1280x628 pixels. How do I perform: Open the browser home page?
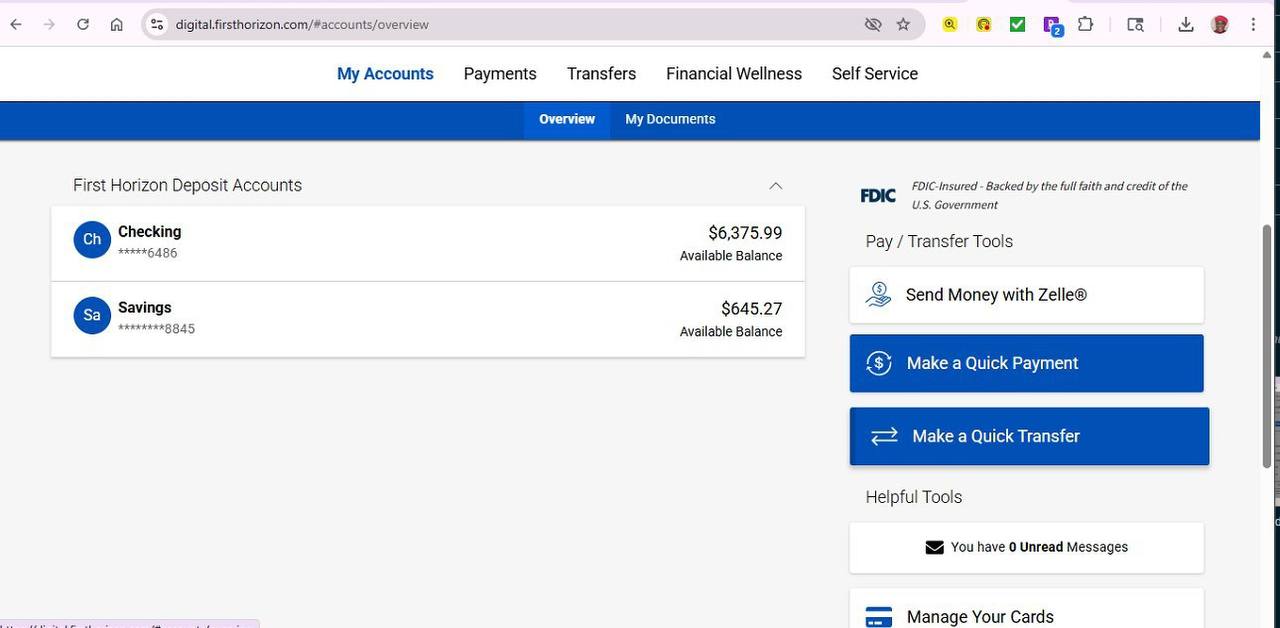[117, 24]
